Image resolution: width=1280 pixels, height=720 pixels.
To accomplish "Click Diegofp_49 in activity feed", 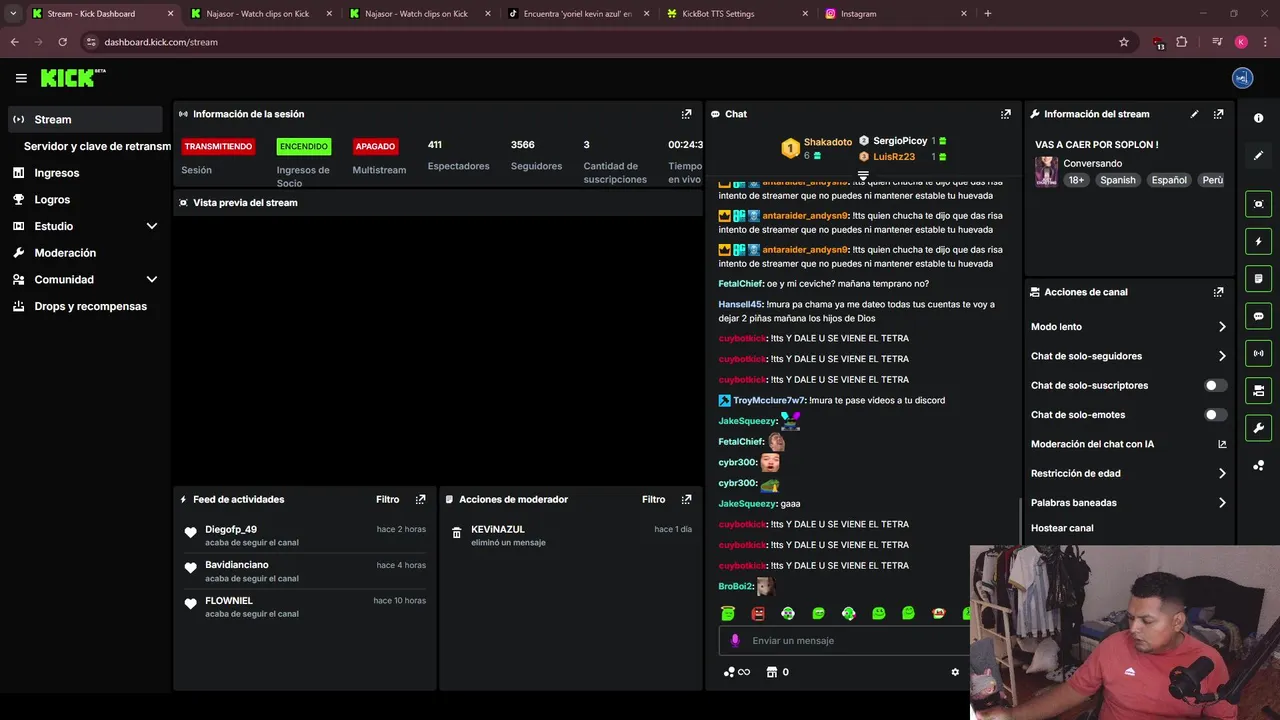I will [x=231, y=529].
